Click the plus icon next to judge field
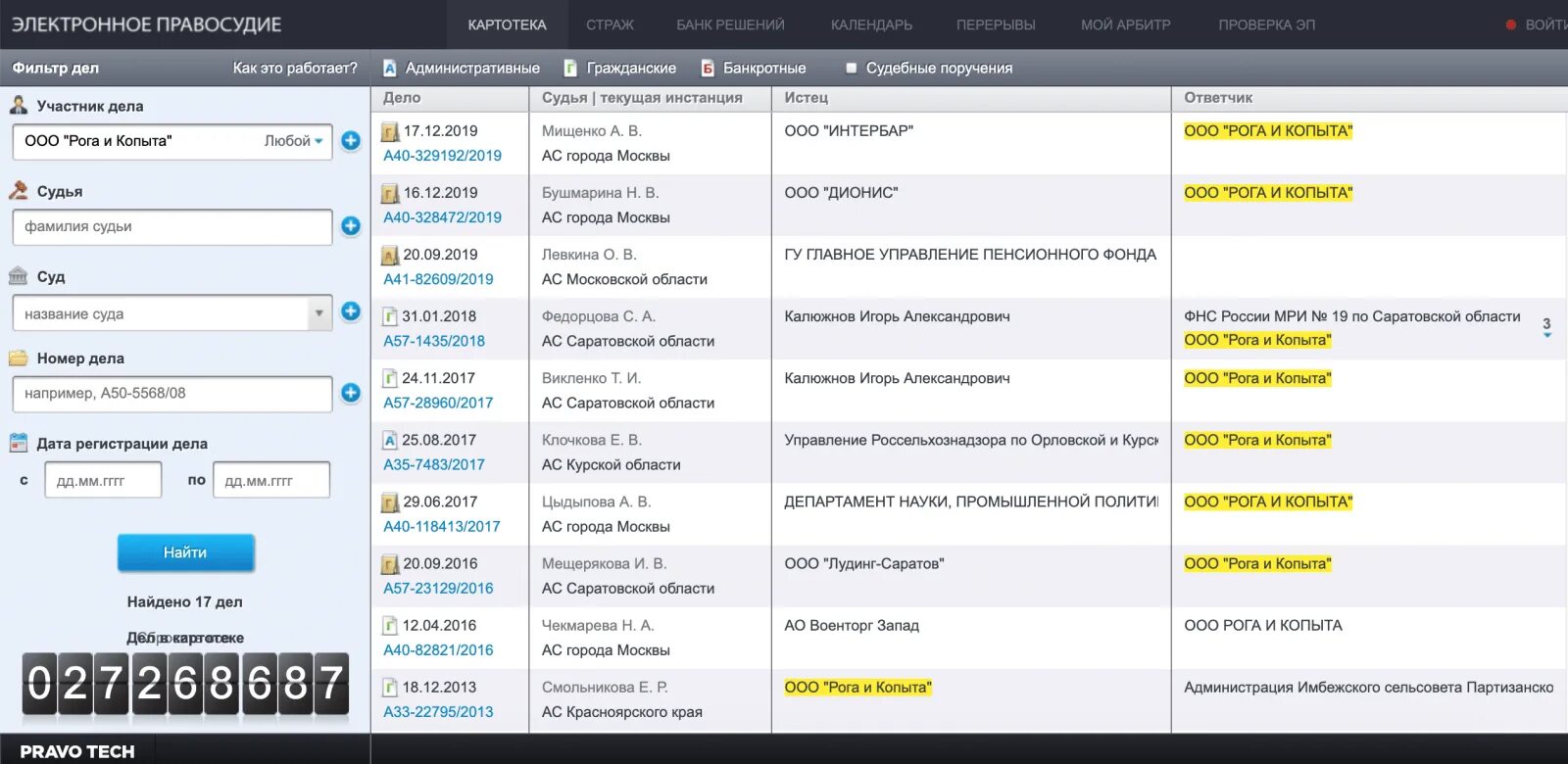 coord(351,226)
